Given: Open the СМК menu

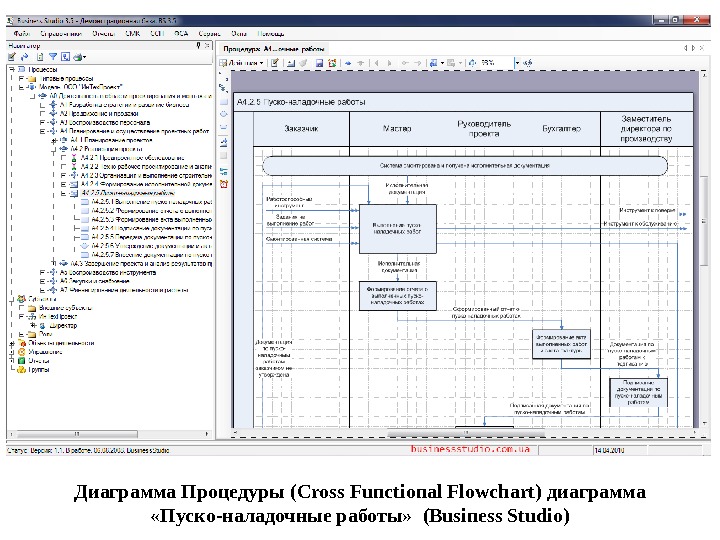Looking at the screenshot, I should pyautogui.click(x=133, y=34).
